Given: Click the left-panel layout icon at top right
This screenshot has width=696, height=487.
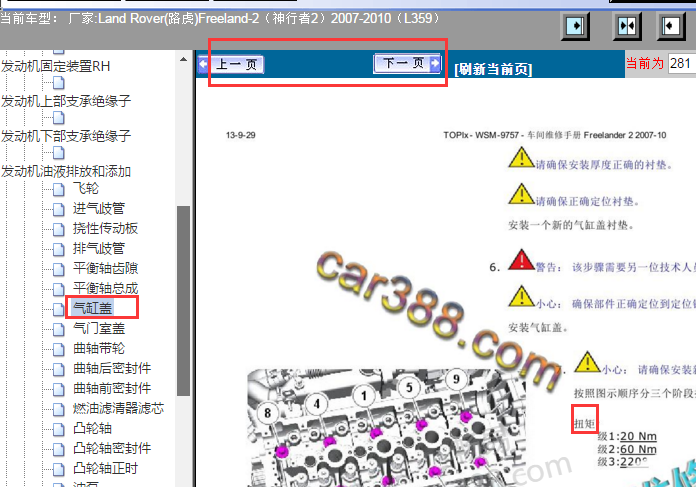Looking at the screenshot, I should (x=575, y=26).
